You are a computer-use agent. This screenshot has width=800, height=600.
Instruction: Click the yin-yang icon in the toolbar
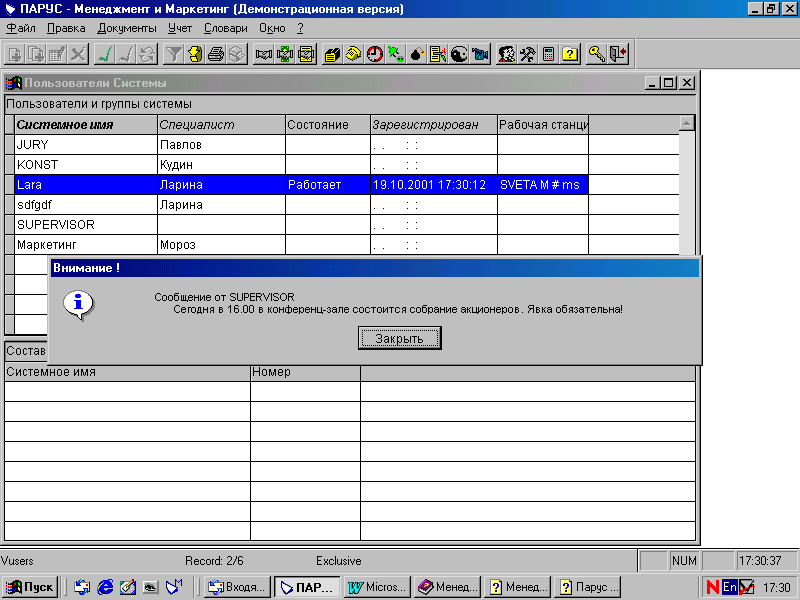click(460, 54)
